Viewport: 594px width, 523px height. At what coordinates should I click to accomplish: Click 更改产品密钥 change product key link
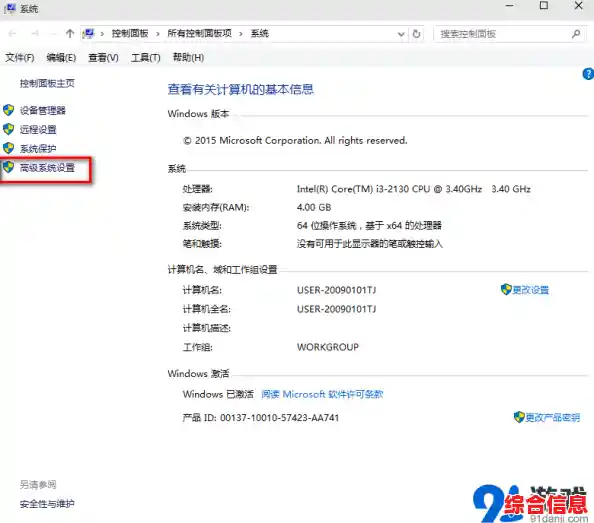[x=552, y=418]
